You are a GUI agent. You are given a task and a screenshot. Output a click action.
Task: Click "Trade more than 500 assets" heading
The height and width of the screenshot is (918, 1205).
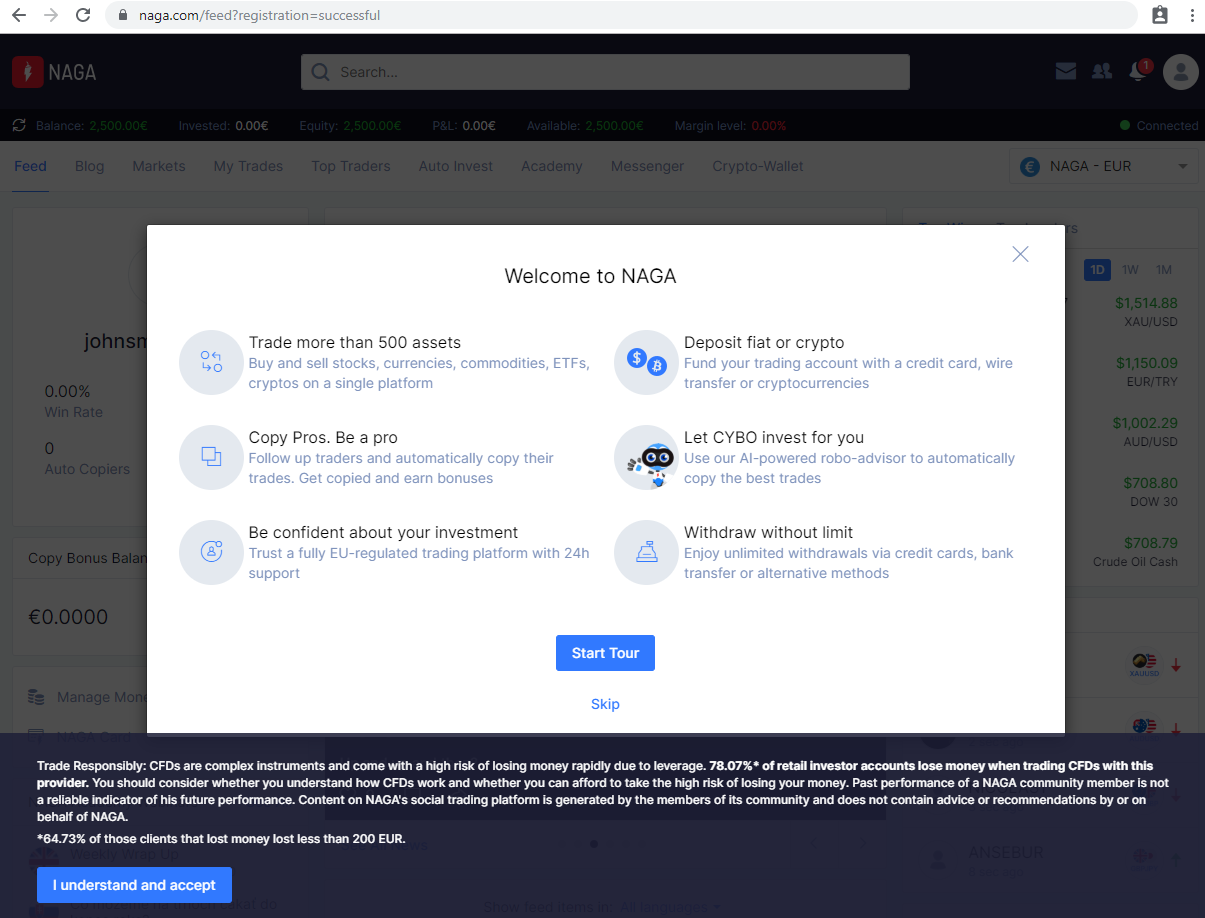[355, 342]
